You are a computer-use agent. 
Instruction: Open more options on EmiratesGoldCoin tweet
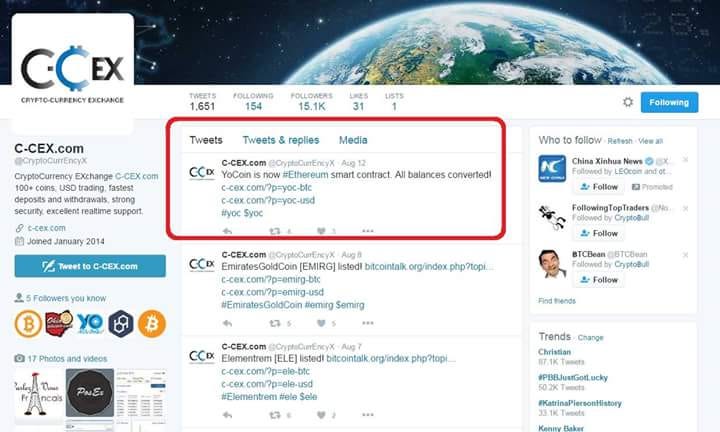[368, 323]
